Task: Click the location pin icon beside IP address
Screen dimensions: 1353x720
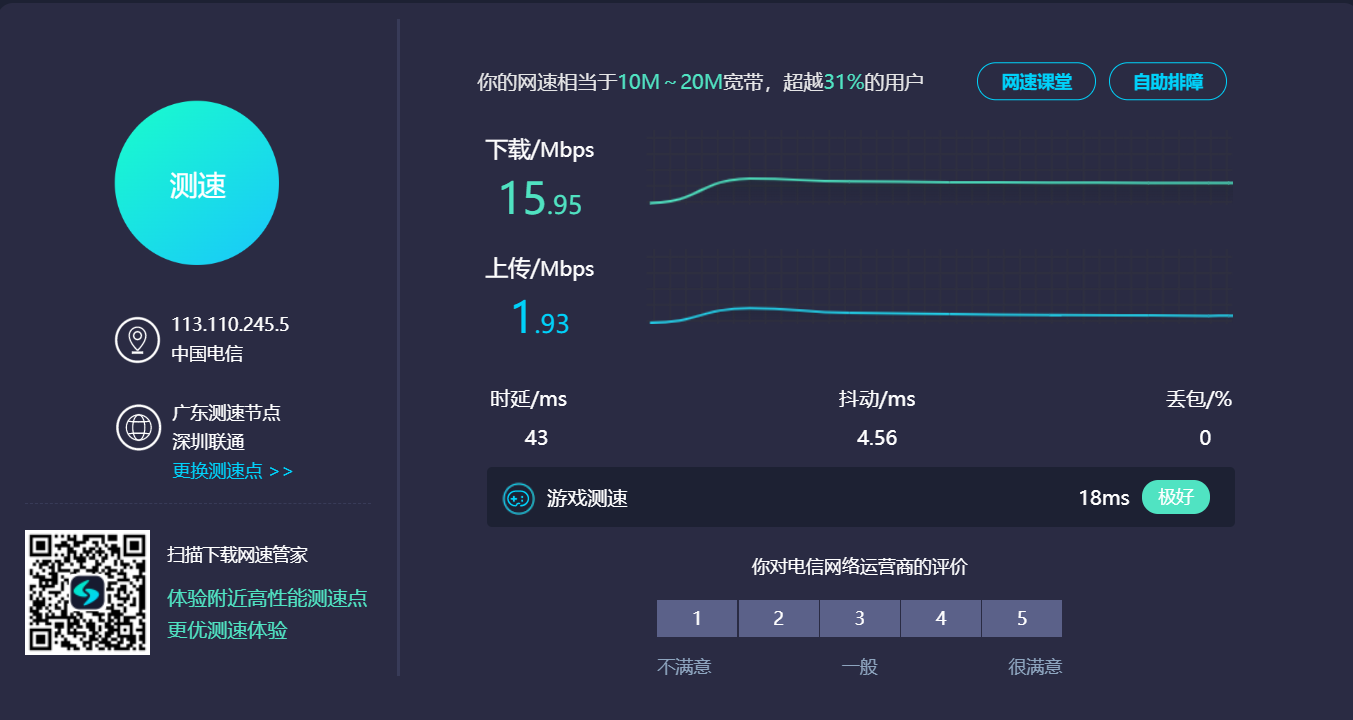Action: coord(137,339)
